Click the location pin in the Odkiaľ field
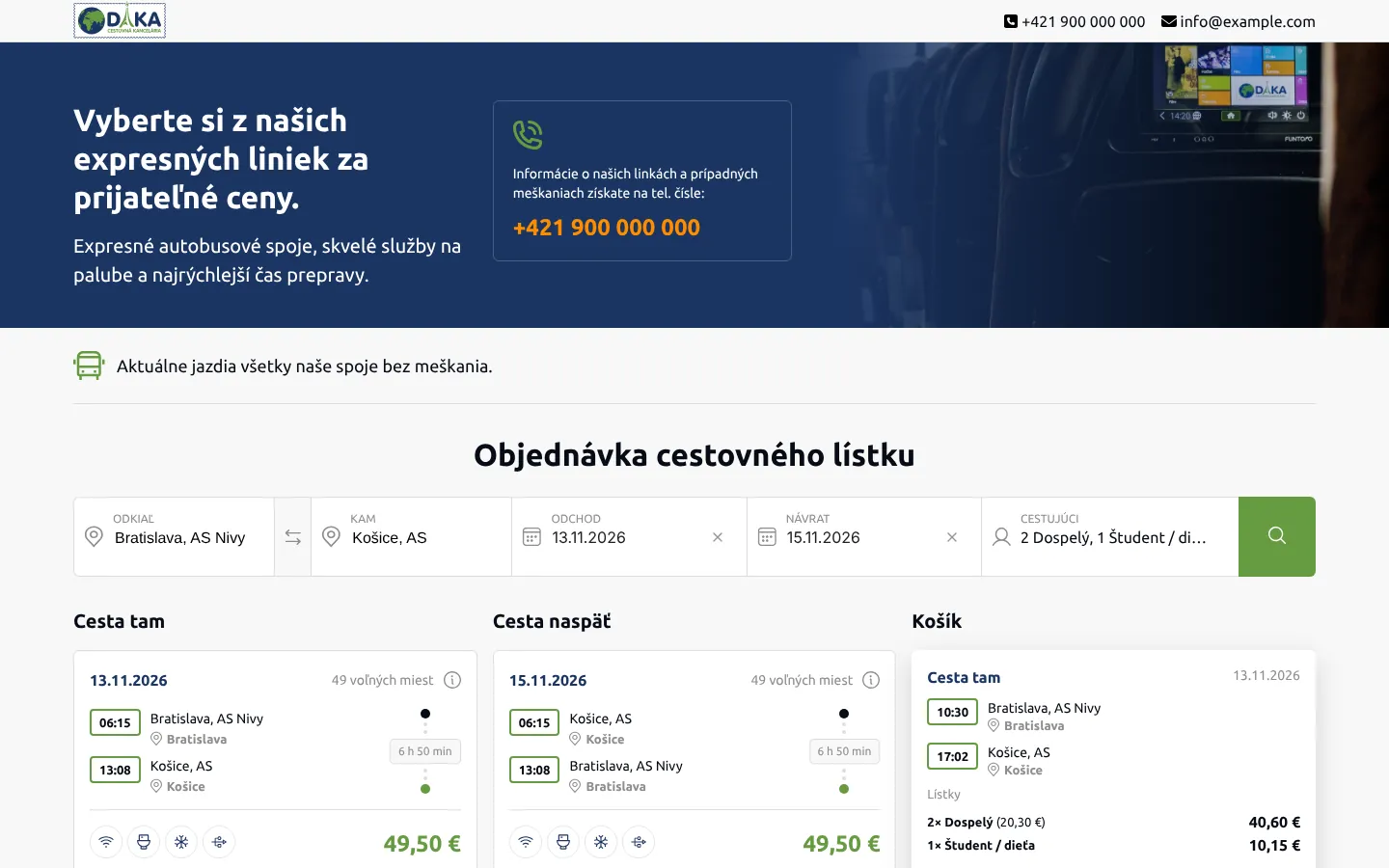The image size is (1389, 868). coord(94,537)
